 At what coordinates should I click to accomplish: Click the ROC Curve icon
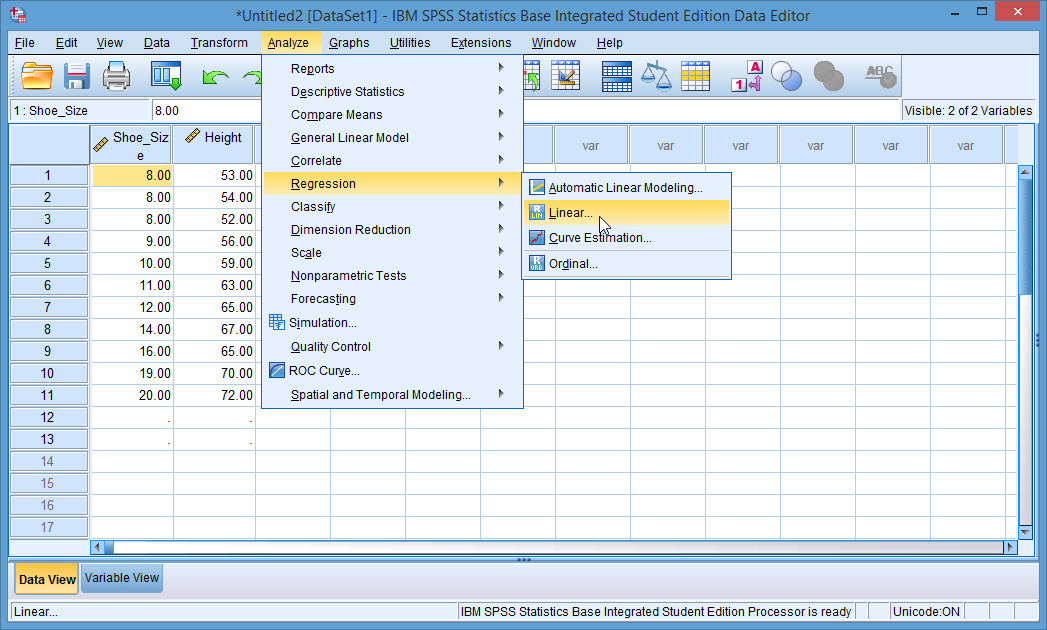(276, 370)
